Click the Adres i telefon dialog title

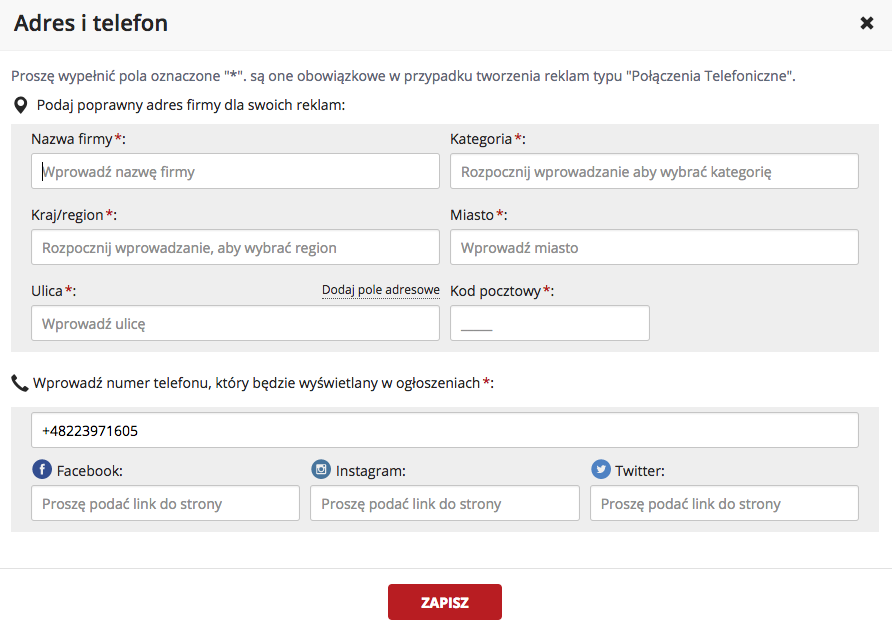(91, 23)
